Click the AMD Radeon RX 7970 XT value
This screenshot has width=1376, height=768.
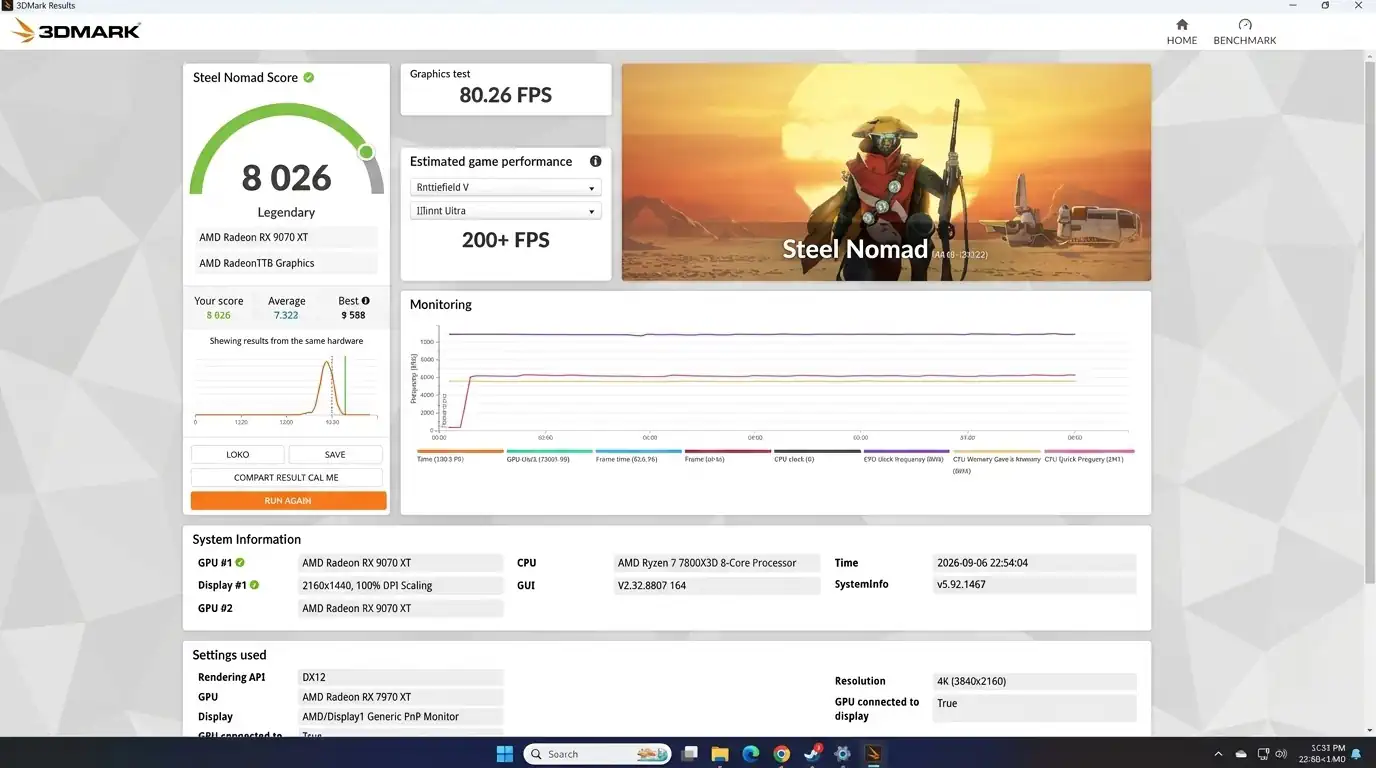(x=400, y=697)
